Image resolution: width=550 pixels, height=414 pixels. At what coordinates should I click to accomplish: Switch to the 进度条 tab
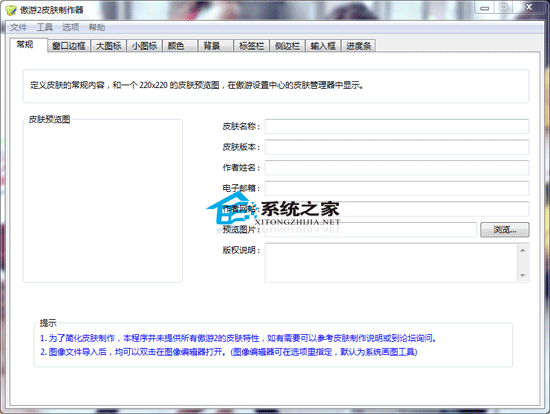click(358, 46)
